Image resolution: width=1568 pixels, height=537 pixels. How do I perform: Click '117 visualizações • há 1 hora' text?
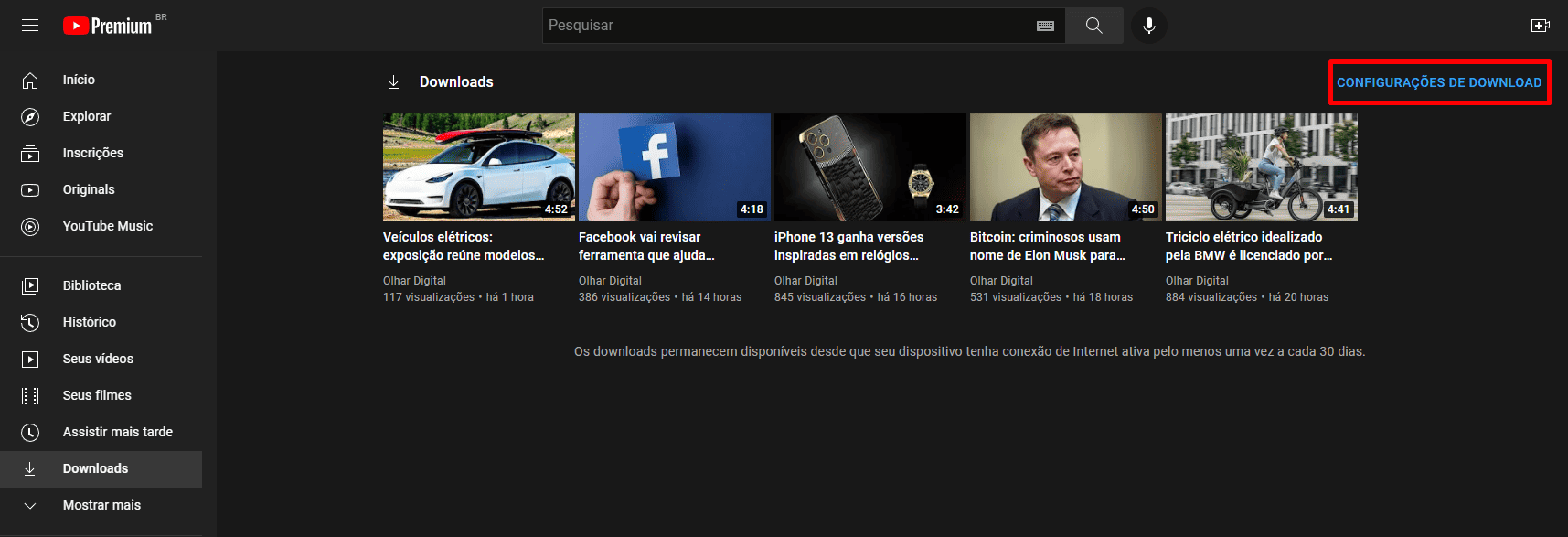pos(458,297)
